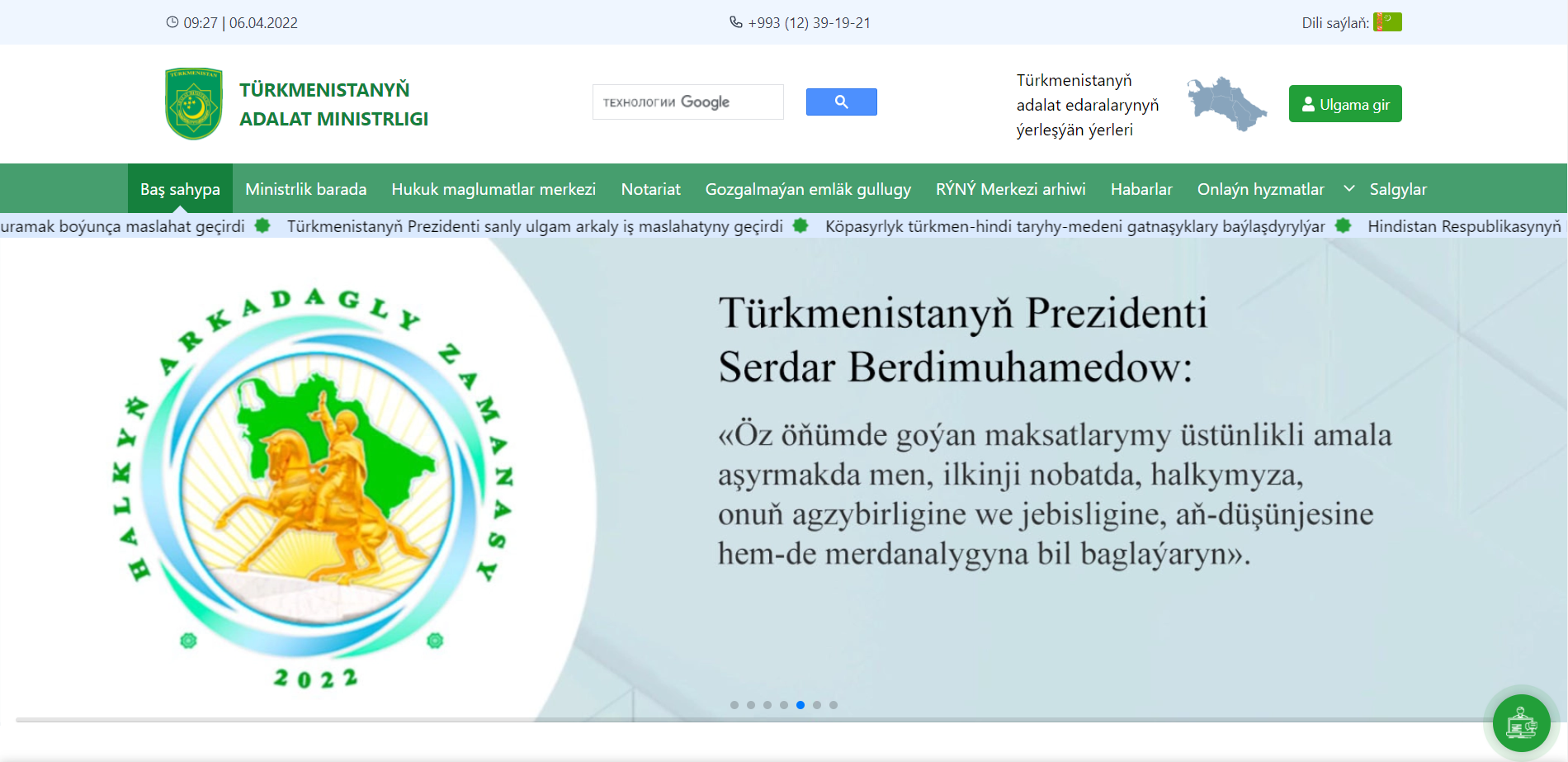Click the blue magnifier search button

841,102
